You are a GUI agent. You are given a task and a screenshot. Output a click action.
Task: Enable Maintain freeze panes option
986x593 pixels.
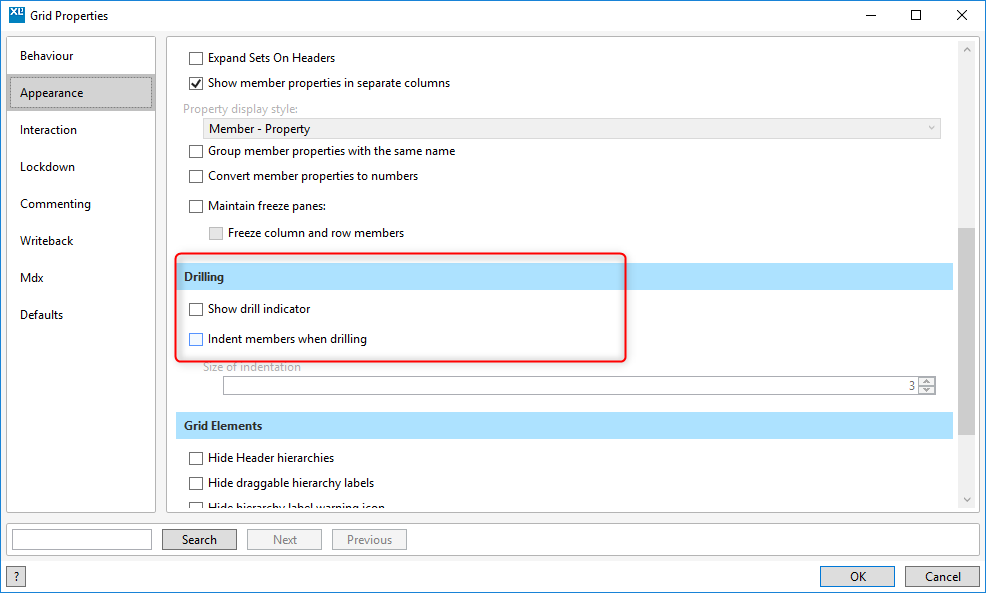(196, 207)
